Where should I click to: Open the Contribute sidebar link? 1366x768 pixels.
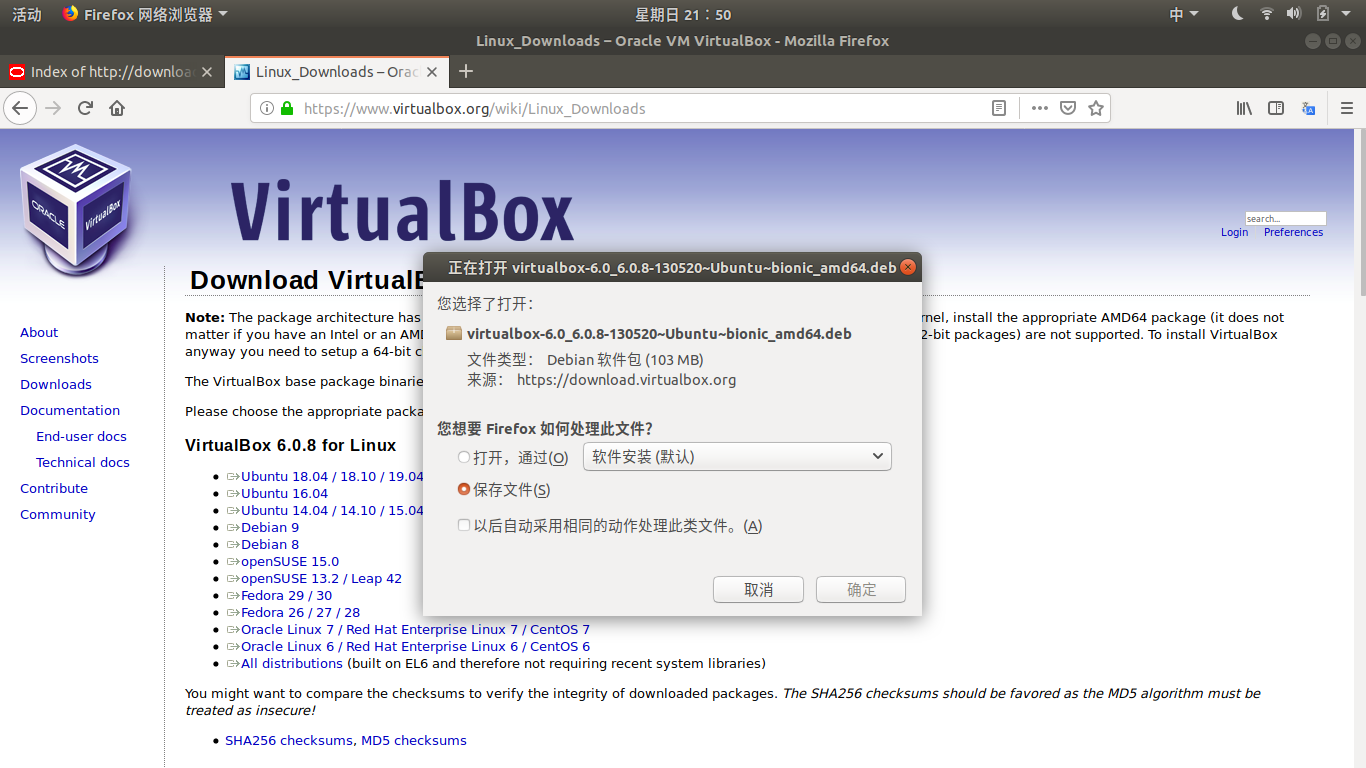[x=54, y=488]
